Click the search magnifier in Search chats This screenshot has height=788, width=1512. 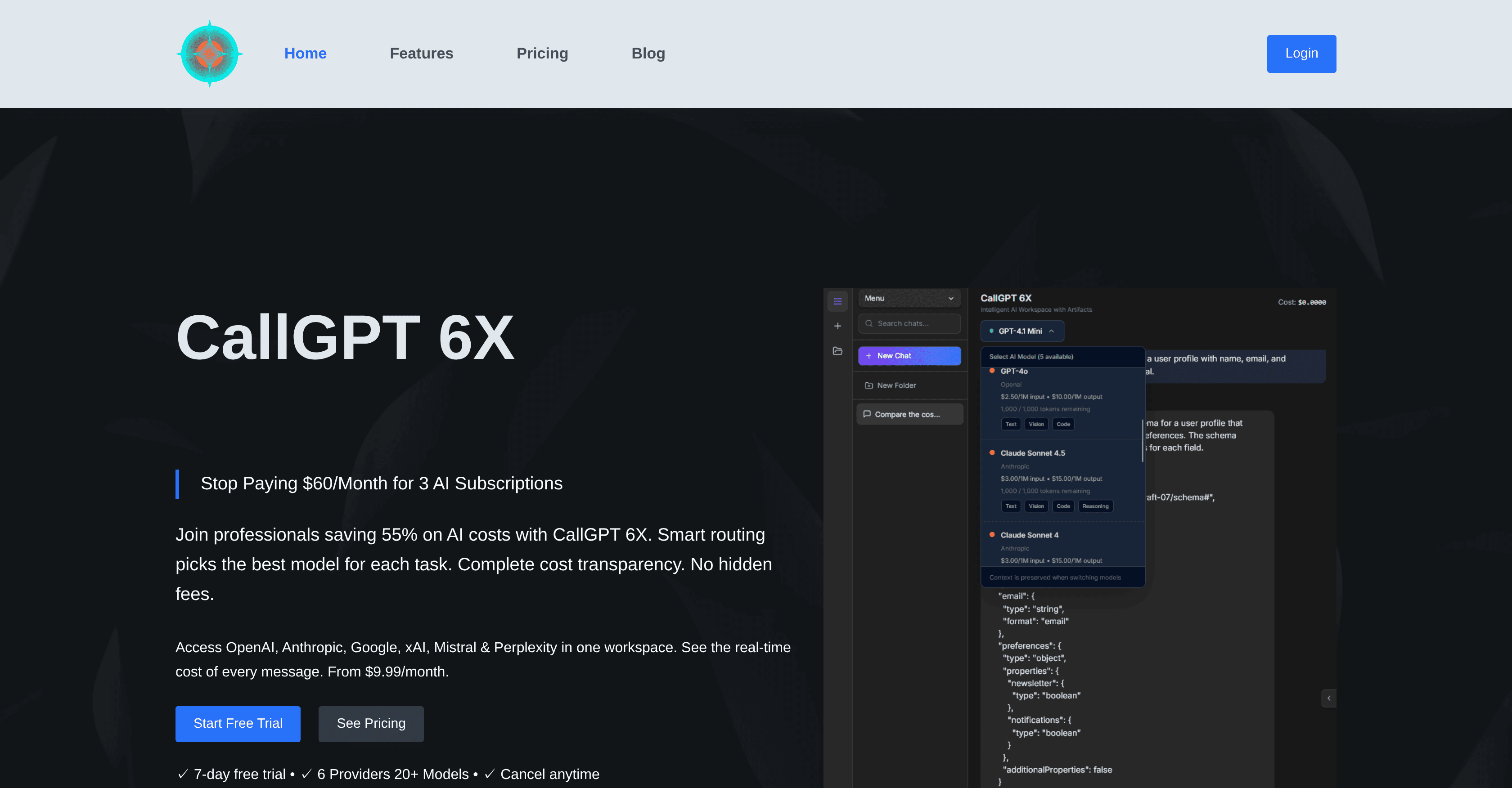(869, 323)
